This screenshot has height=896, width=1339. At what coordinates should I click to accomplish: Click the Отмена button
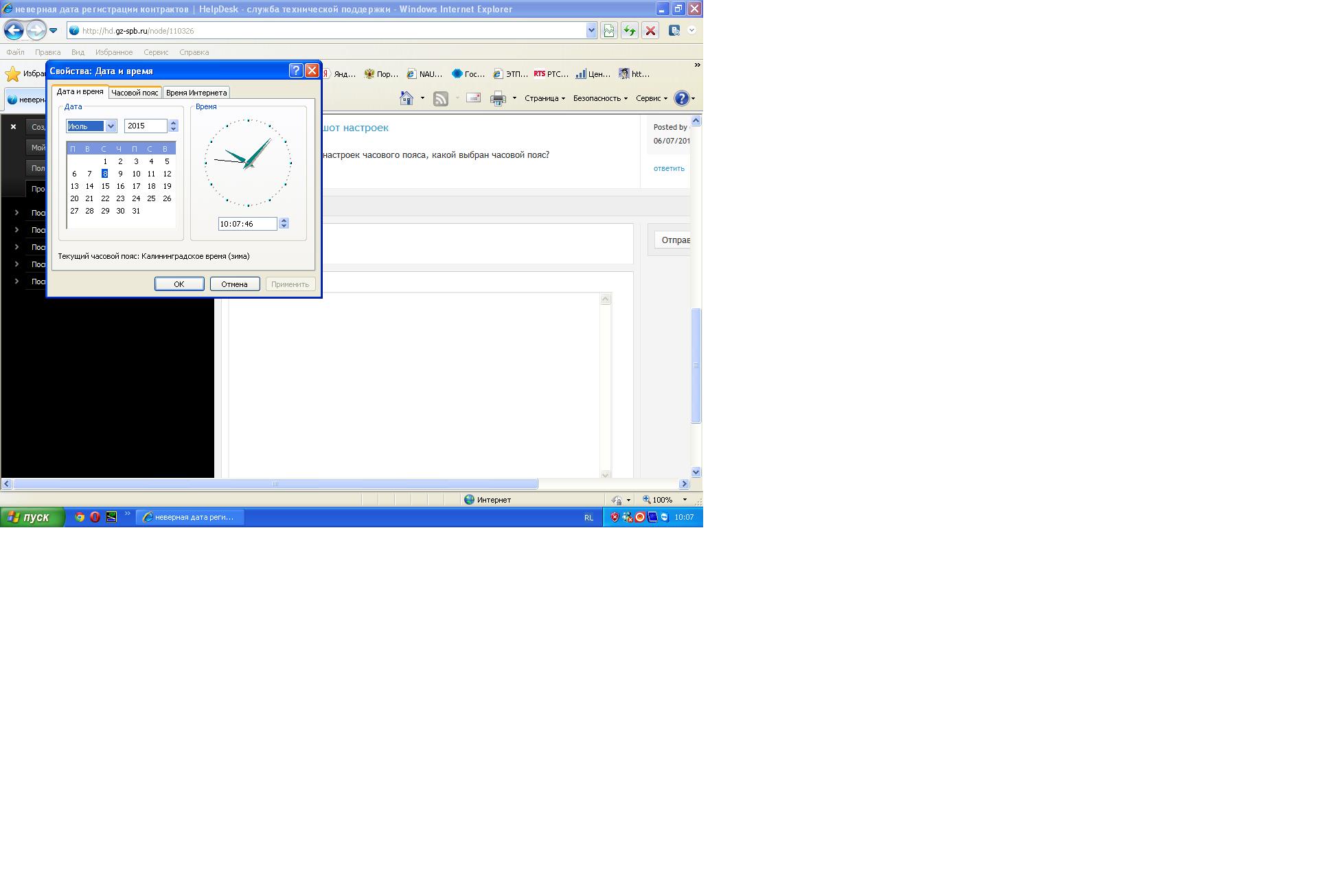(234, 284)
